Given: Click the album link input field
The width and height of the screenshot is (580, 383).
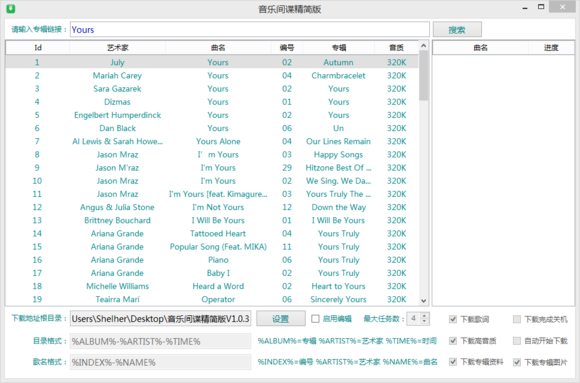Looking at the screenshot, I should (250, 29).
